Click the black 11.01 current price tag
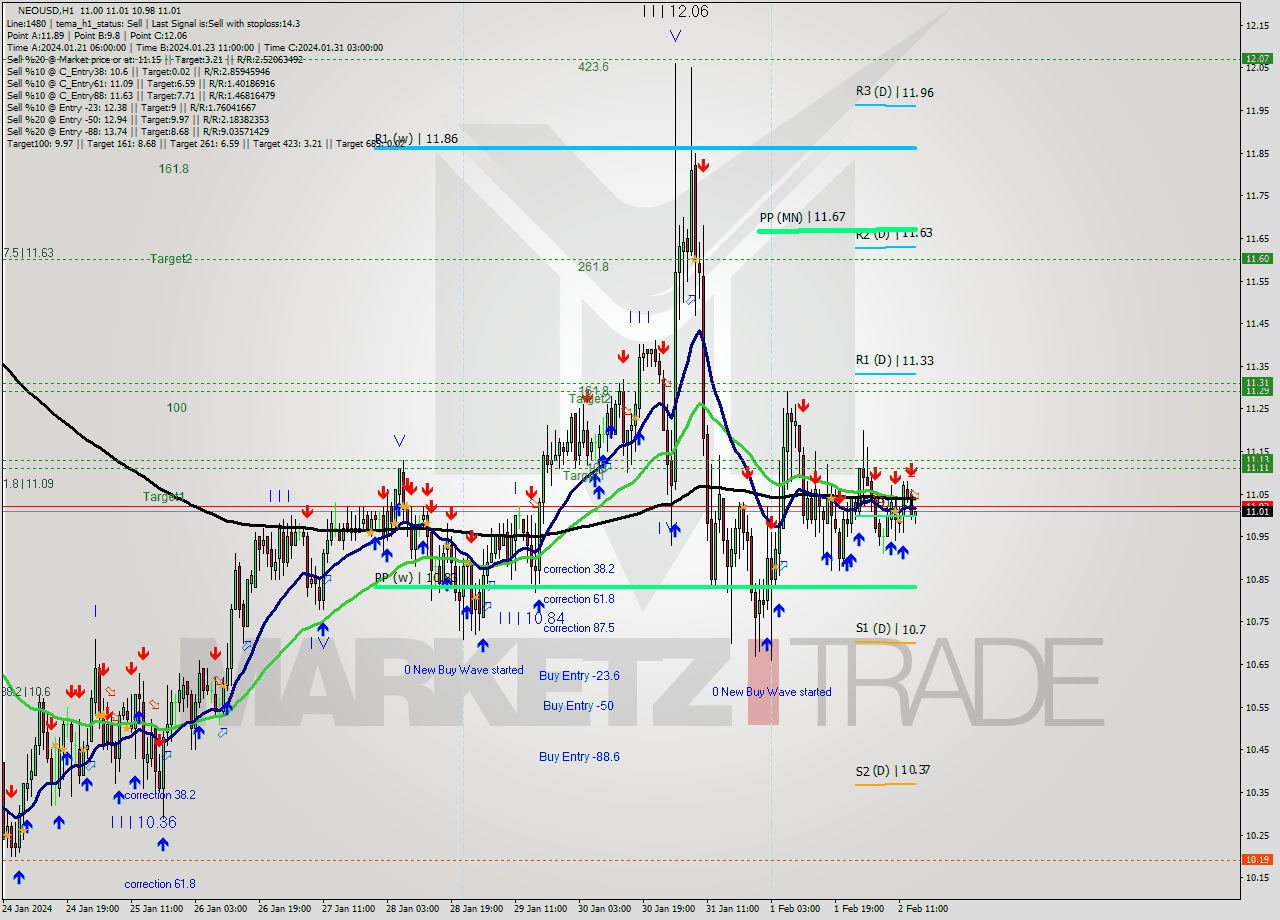Image resolution: width=1280 pixels, height=920 pixels. coord(1256,511)
